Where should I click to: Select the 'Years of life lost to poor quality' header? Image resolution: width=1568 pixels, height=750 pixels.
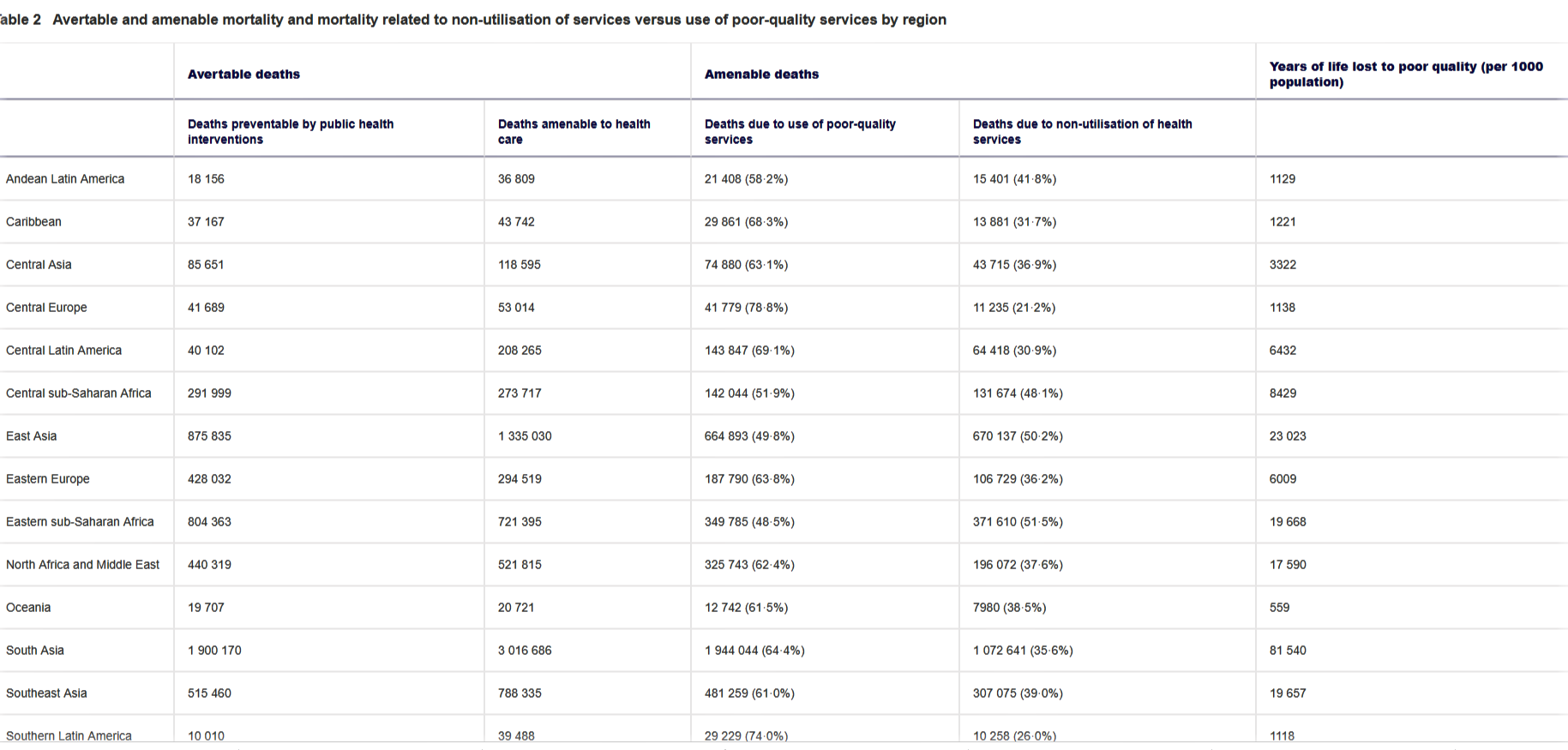(1406, 75)
